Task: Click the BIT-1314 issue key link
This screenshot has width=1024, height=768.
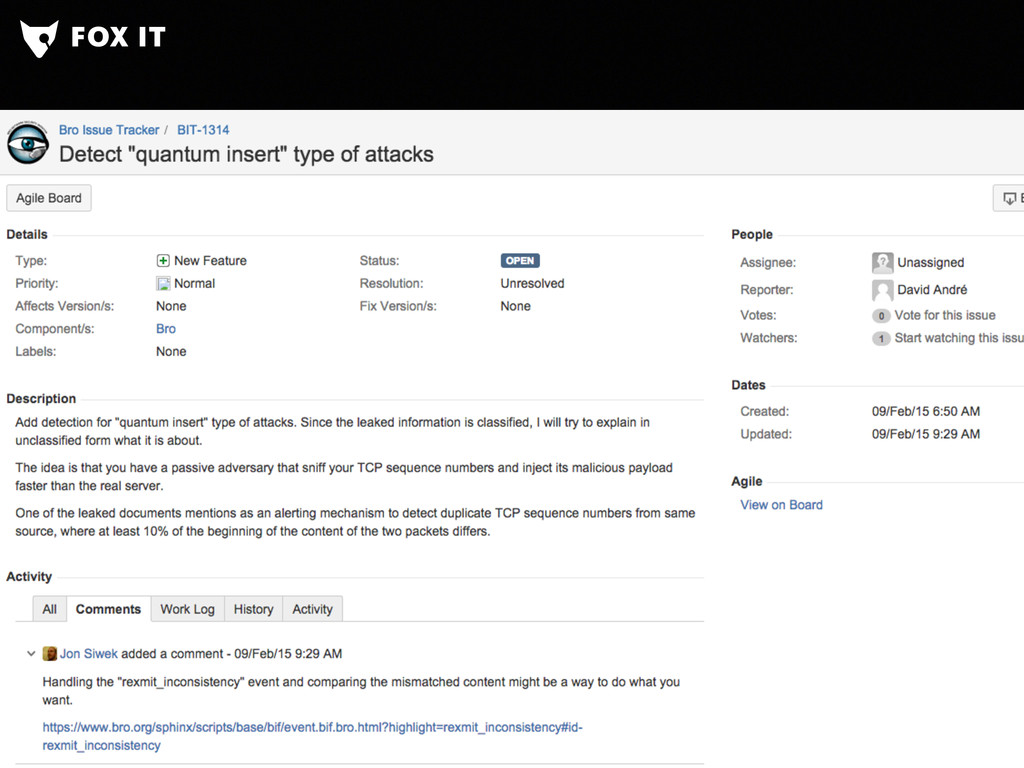Action: click(203, 130)
